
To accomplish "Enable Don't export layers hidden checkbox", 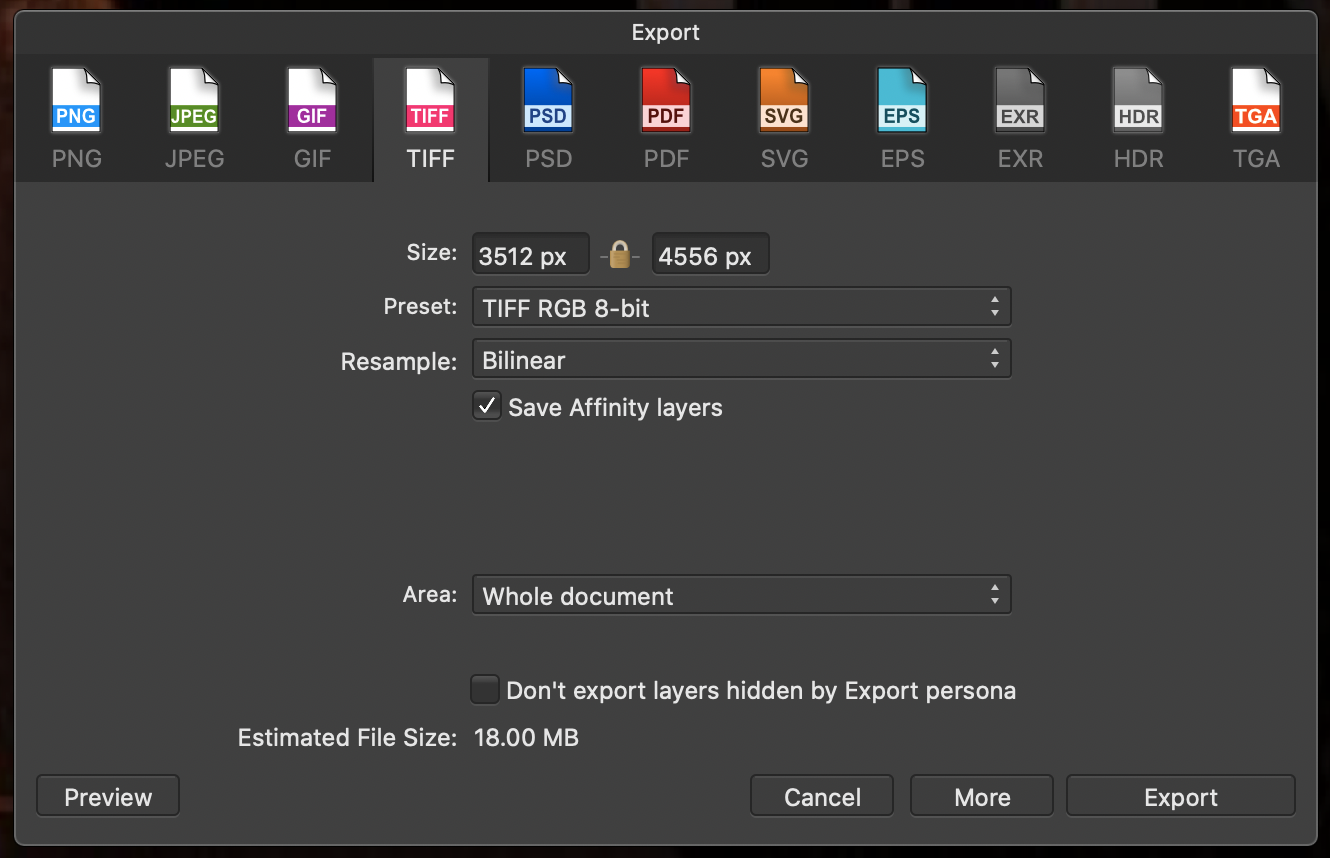I will [485, 690].
